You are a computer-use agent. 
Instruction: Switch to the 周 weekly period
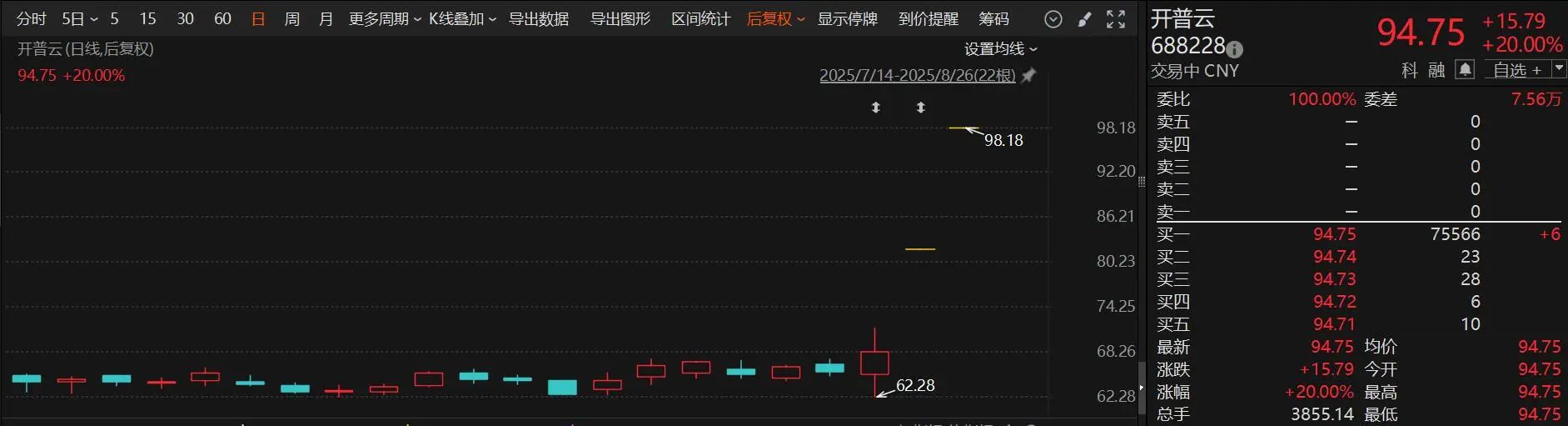292,18
